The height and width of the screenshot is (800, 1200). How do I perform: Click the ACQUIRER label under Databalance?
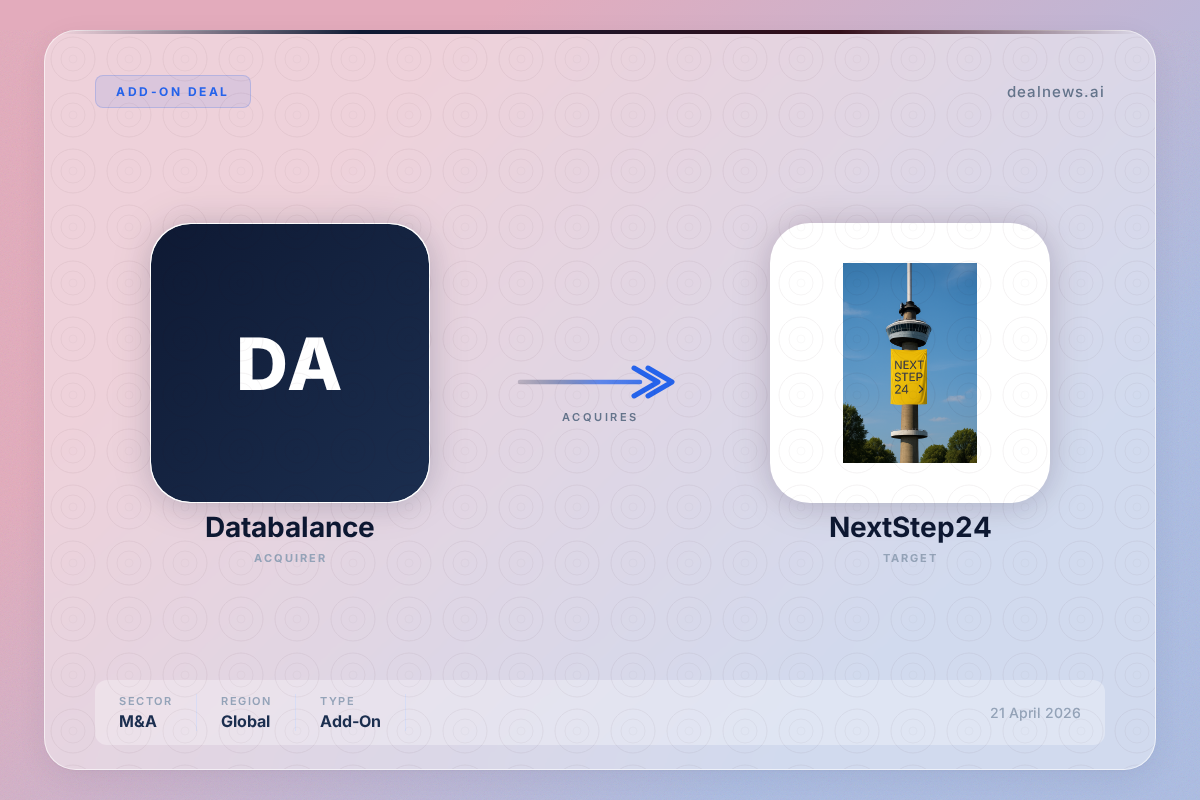(x=290, y=558)
